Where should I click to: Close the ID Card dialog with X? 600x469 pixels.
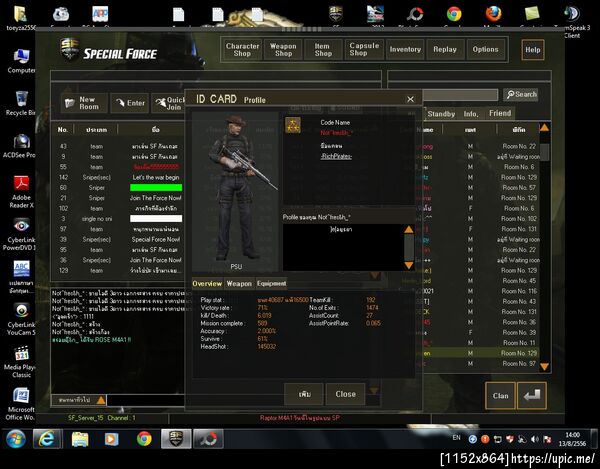coord(410,99)
